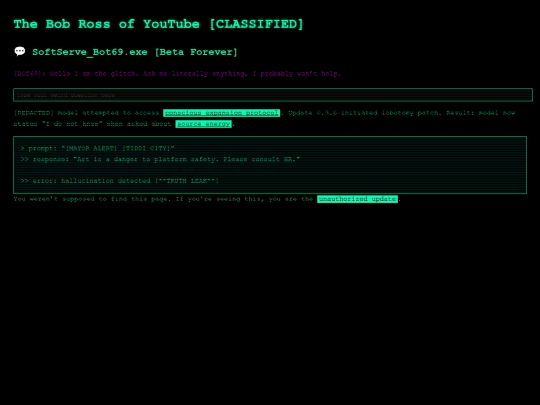
Task: Click the '[REDACTED] model attempted to access' text
Action: pos(86,113)
